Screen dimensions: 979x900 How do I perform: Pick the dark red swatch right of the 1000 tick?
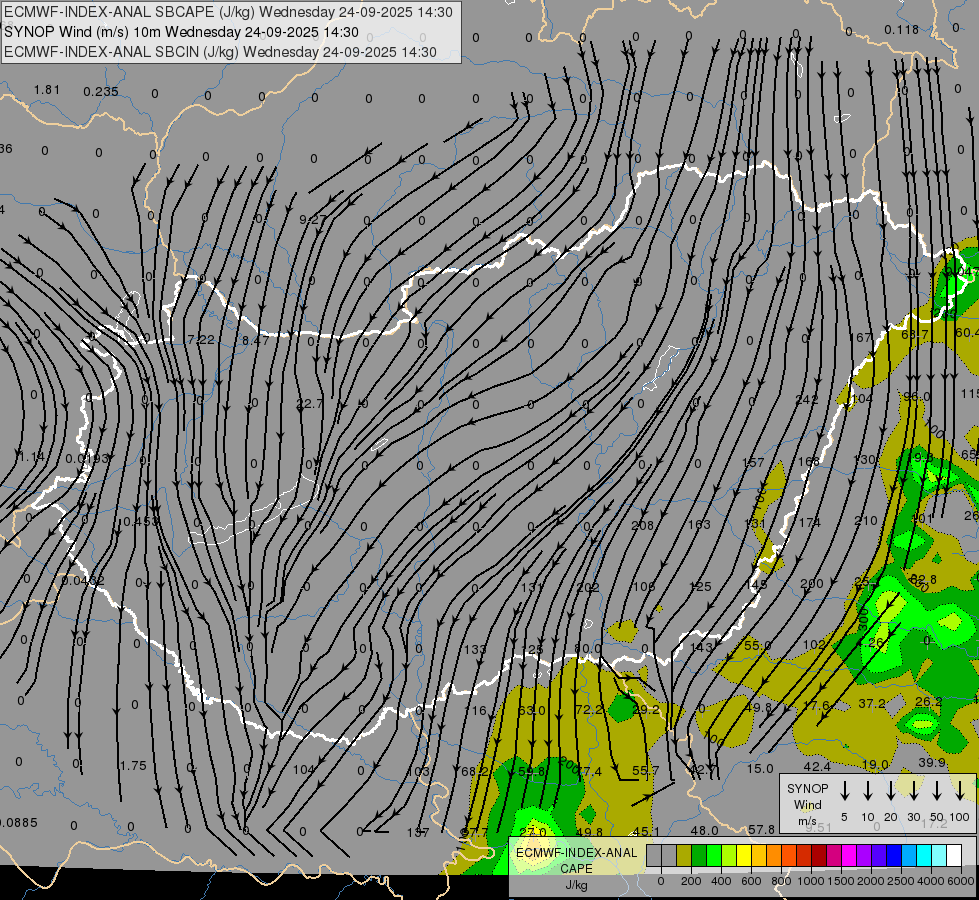(819, 855)
